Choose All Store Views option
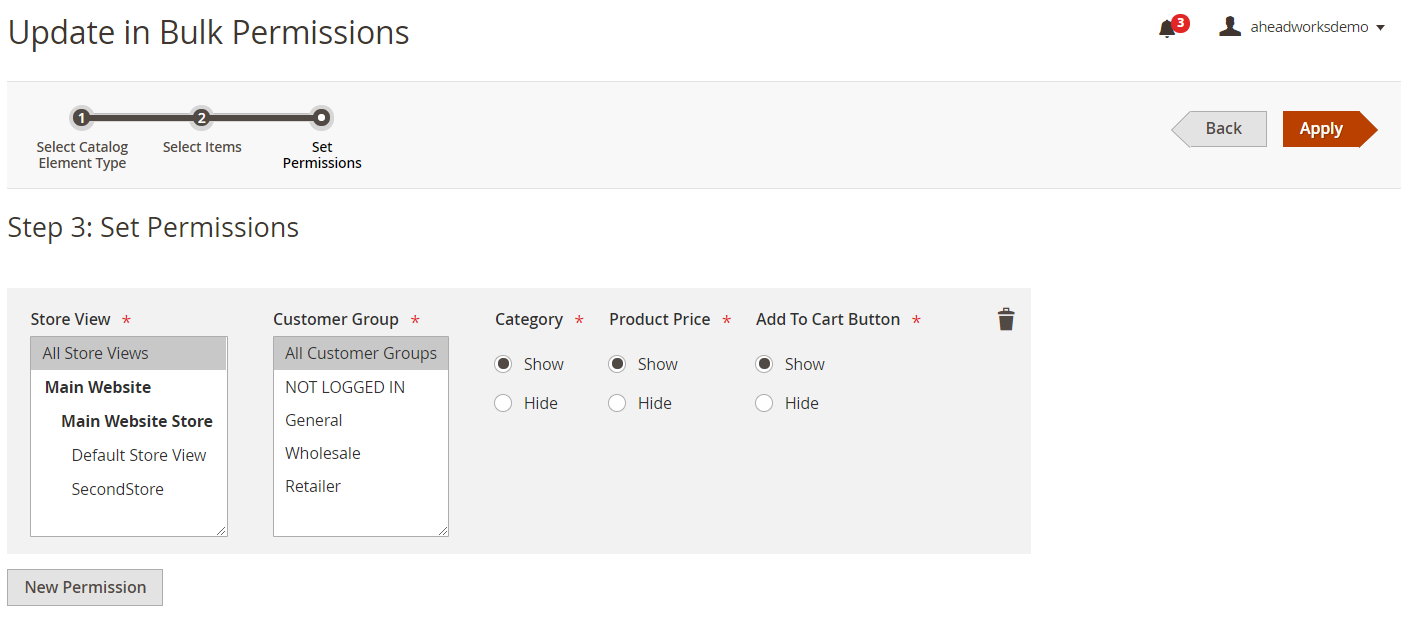Image resolution: width=1409 pixels, height=618 pixels. 129,353
